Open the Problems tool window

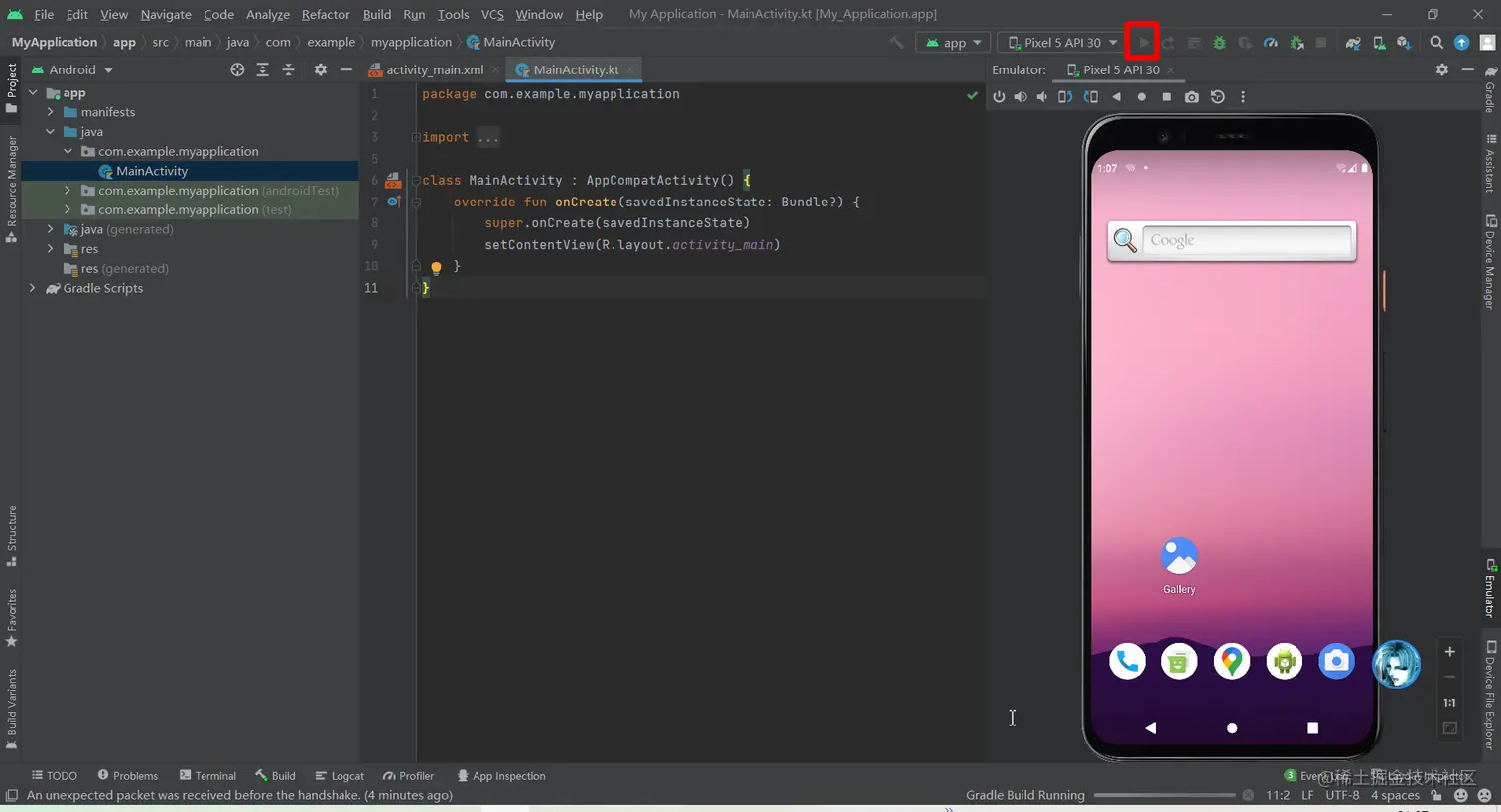128,776
